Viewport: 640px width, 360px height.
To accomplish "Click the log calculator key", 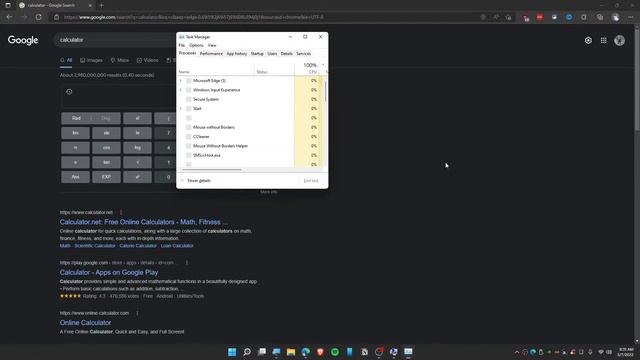I will 138,148.
